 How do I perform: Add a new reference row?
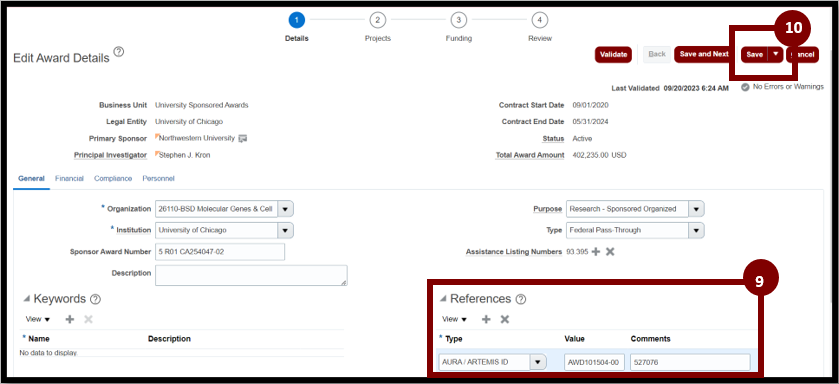486,319
